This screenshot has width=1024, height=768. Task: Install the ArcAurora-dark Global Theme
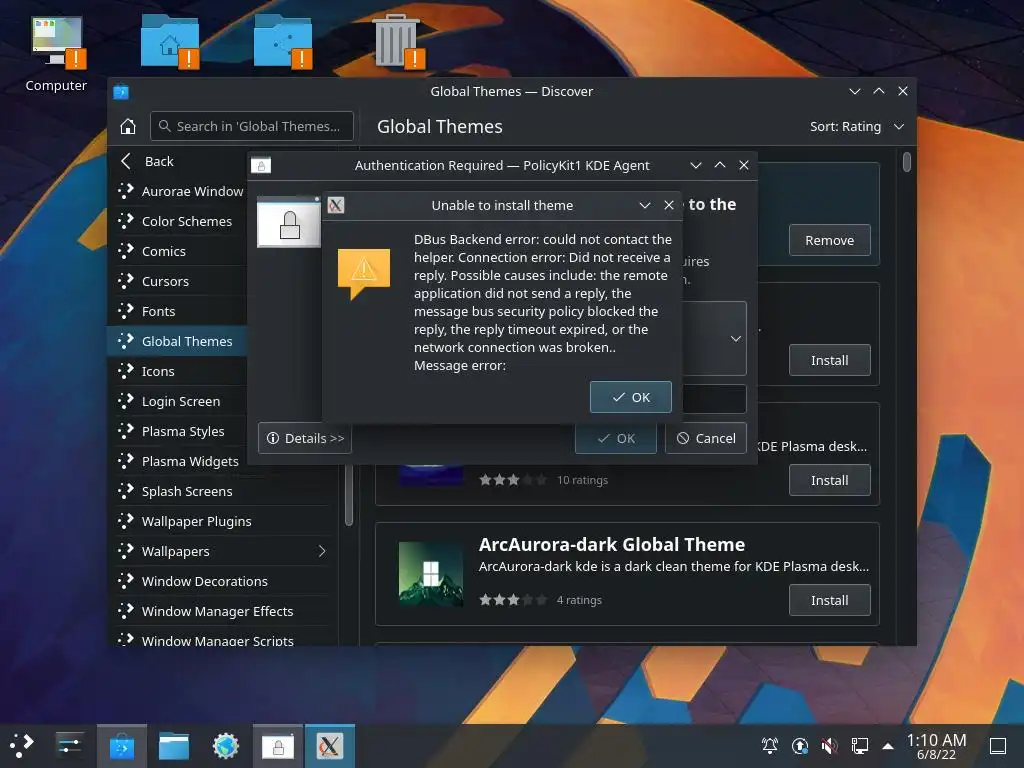(829, 600)
